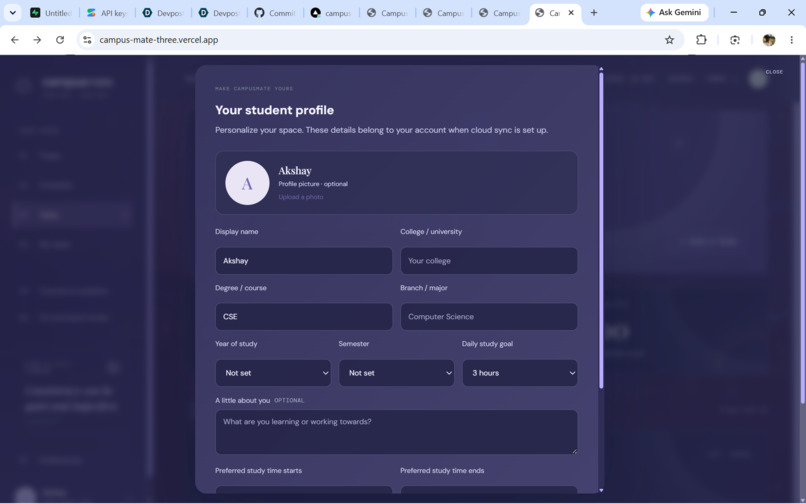Reload the page with refresh icon

[60, 40]
